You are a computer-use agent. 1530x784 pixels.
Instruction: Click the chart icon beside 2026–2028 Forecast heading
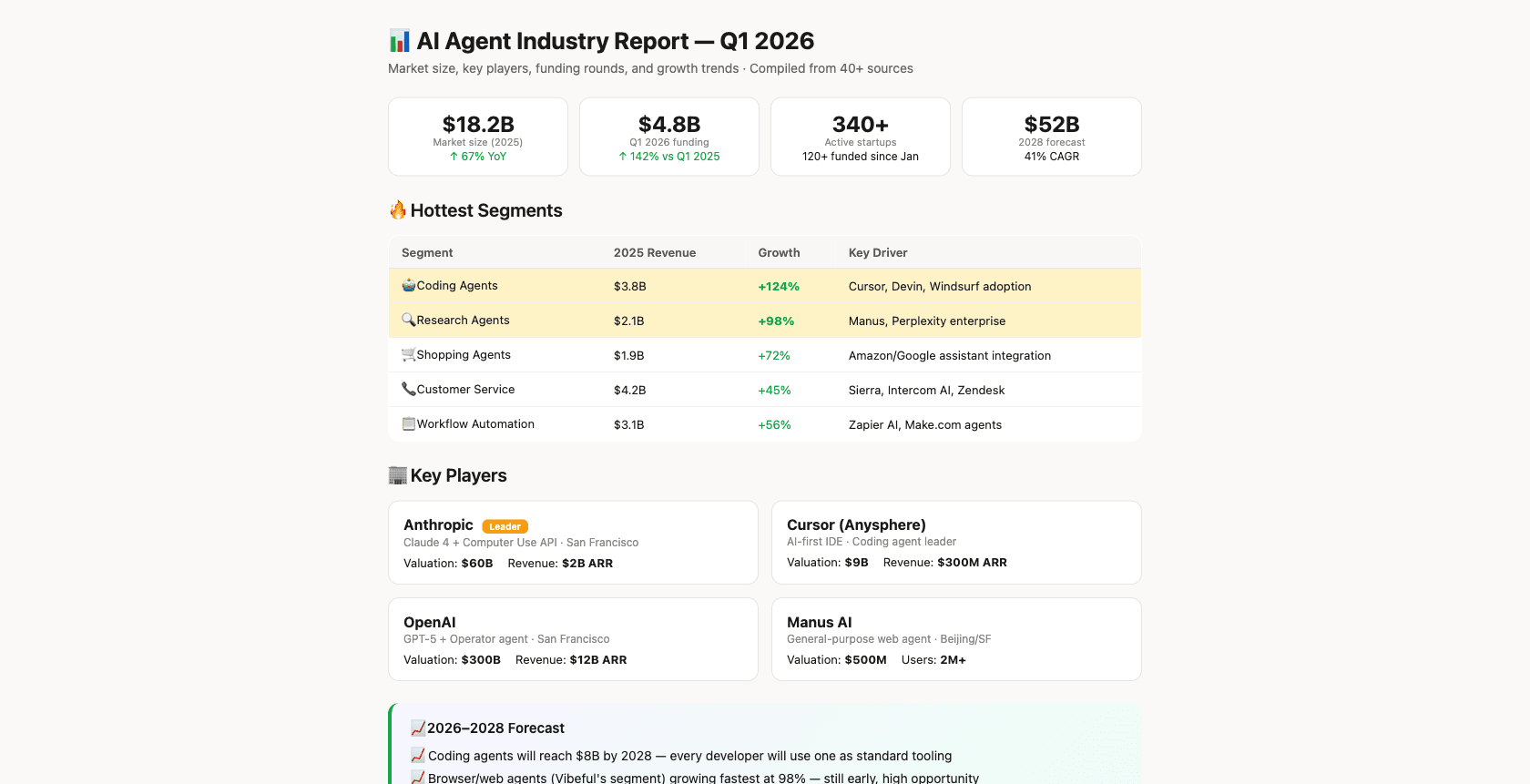418,728
